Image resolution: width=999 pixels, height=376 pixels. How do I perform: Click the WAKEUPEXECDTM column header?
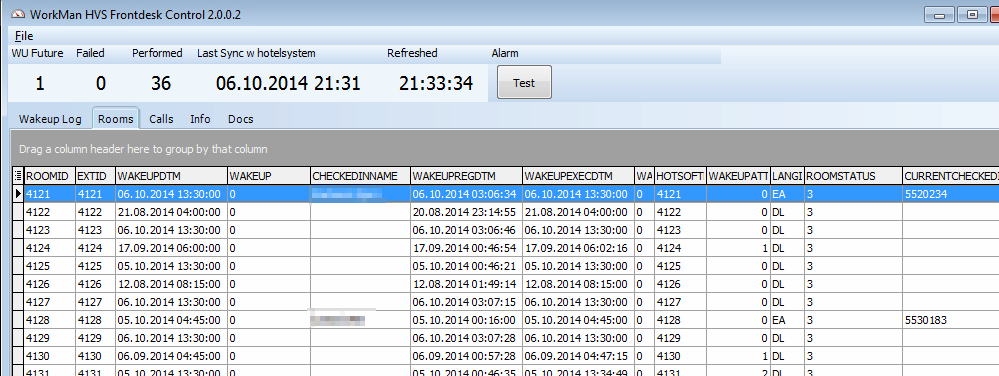click(x=579, y=176)
